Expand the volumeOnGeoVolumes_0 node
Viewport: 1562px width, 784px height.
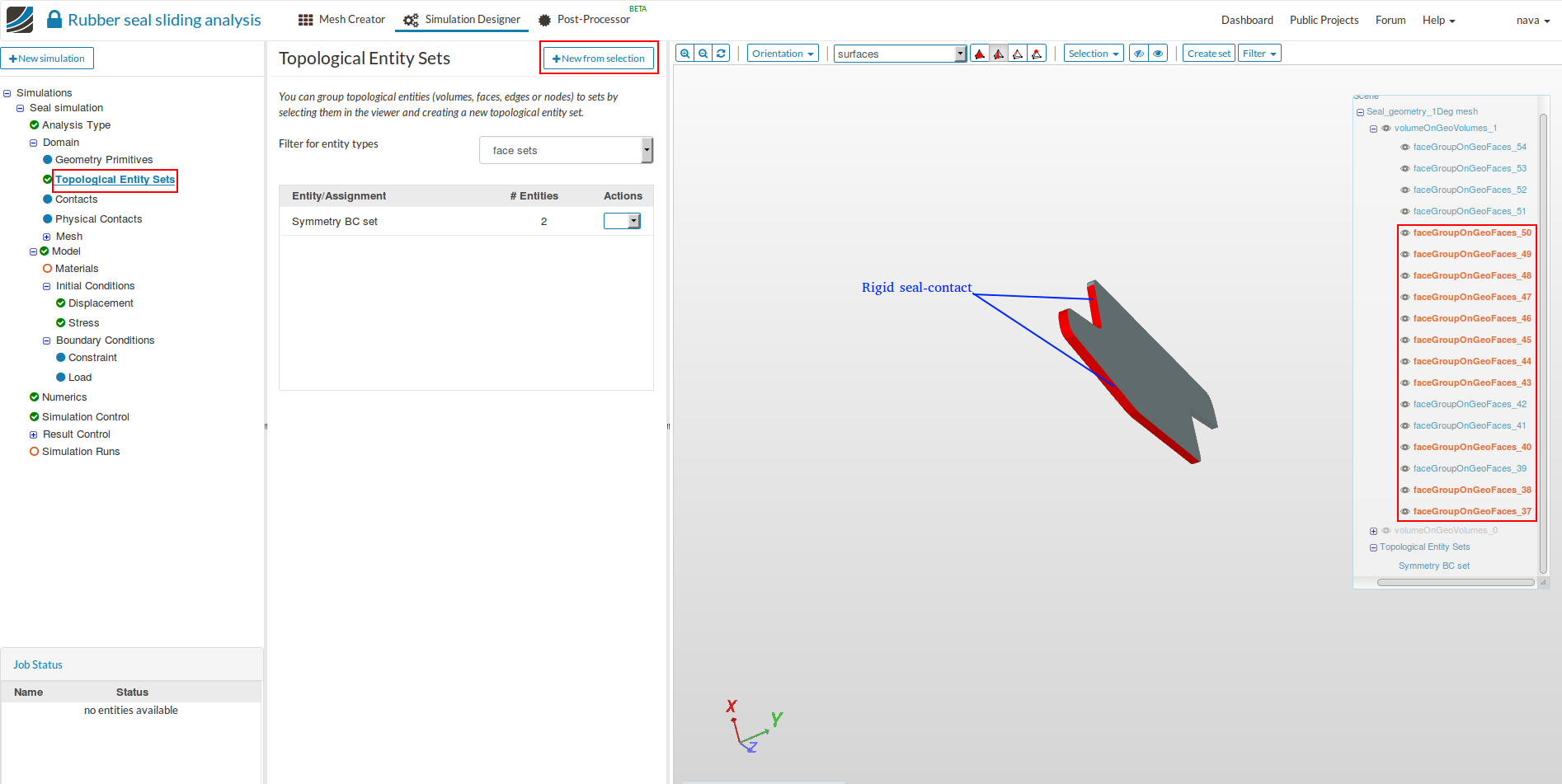[1373, 531]
